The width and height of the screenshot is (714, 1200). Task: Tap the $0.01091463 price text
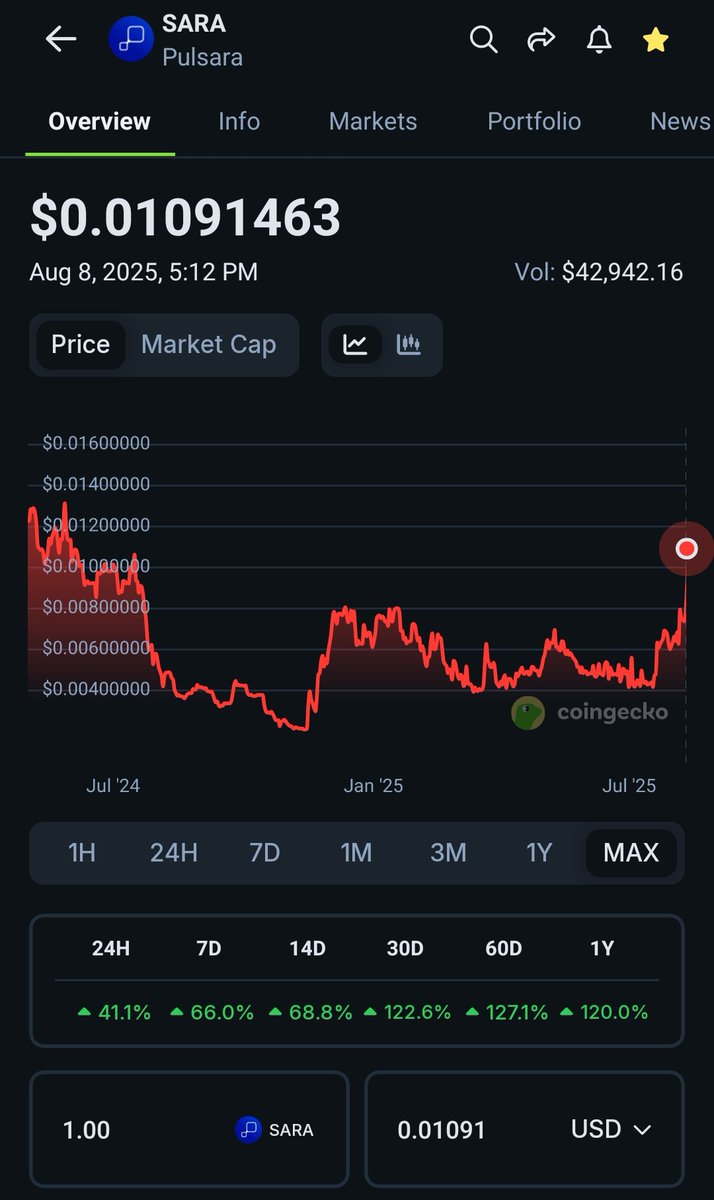[x=185, y=217]
